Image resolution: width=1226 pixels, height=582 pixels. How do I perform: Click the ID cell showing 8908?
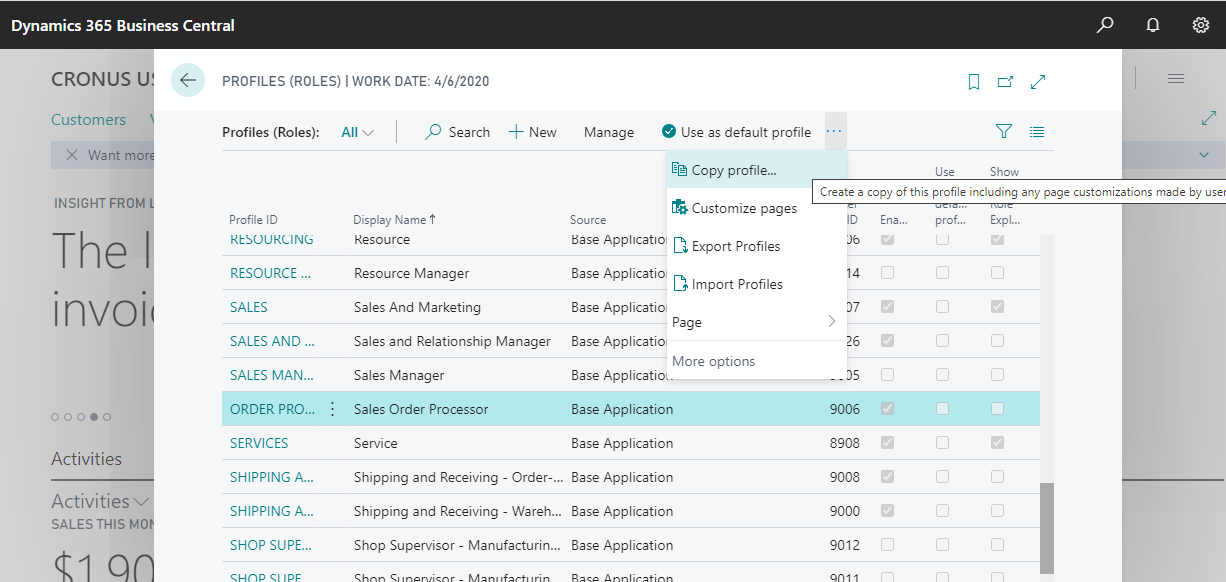point(845,443)
